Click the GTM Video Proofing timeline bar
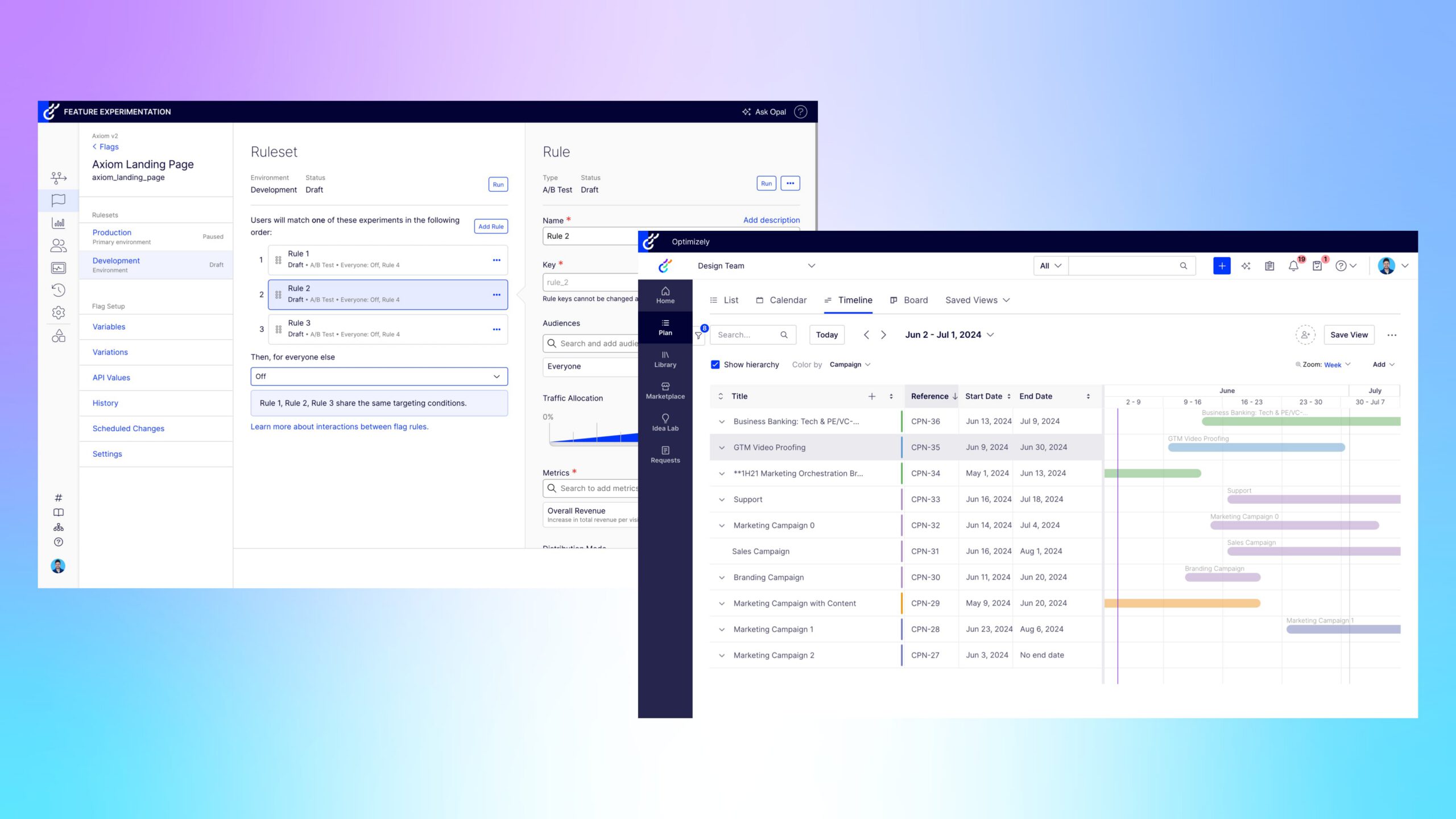 [x=1256, y=448]
